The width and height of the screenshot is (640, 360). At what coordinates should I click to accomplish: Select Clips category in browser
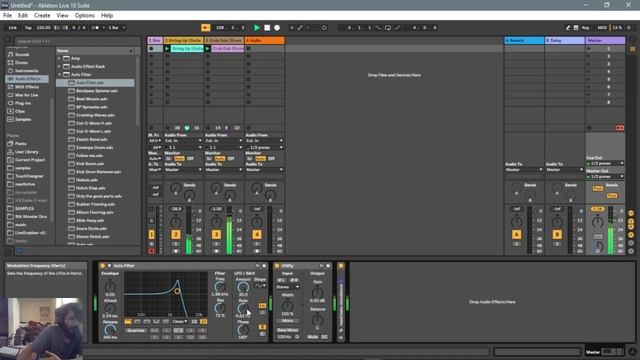(x=20, y=111)
